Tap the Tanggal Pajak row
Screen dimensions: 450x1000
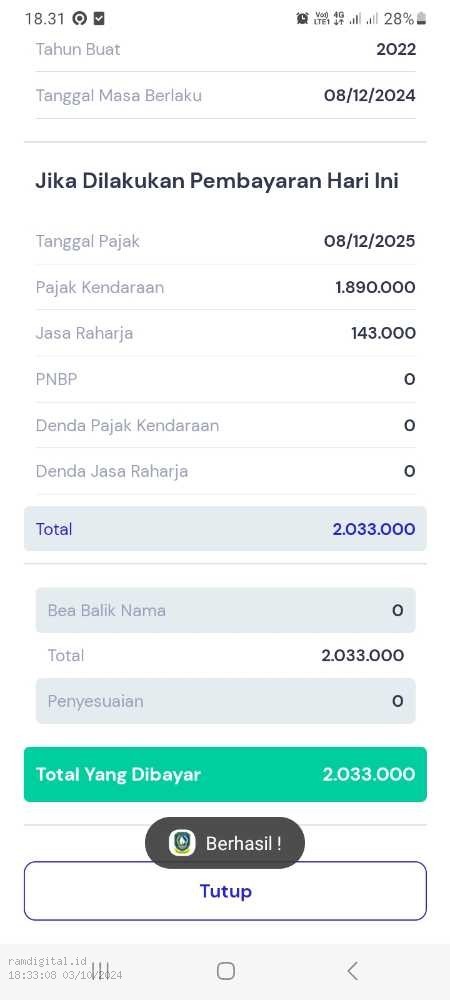coord(225,241)
